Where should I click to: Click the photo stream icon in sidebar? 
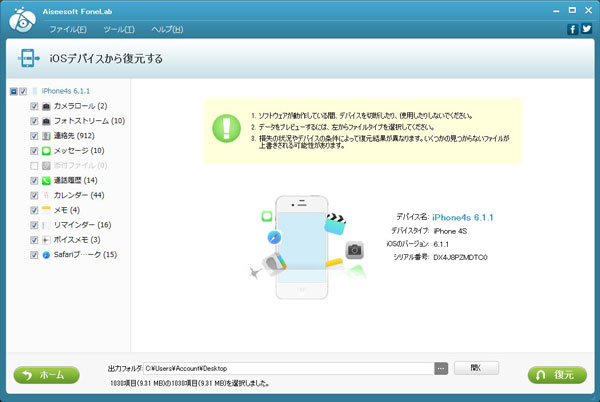tap(46, 121)
